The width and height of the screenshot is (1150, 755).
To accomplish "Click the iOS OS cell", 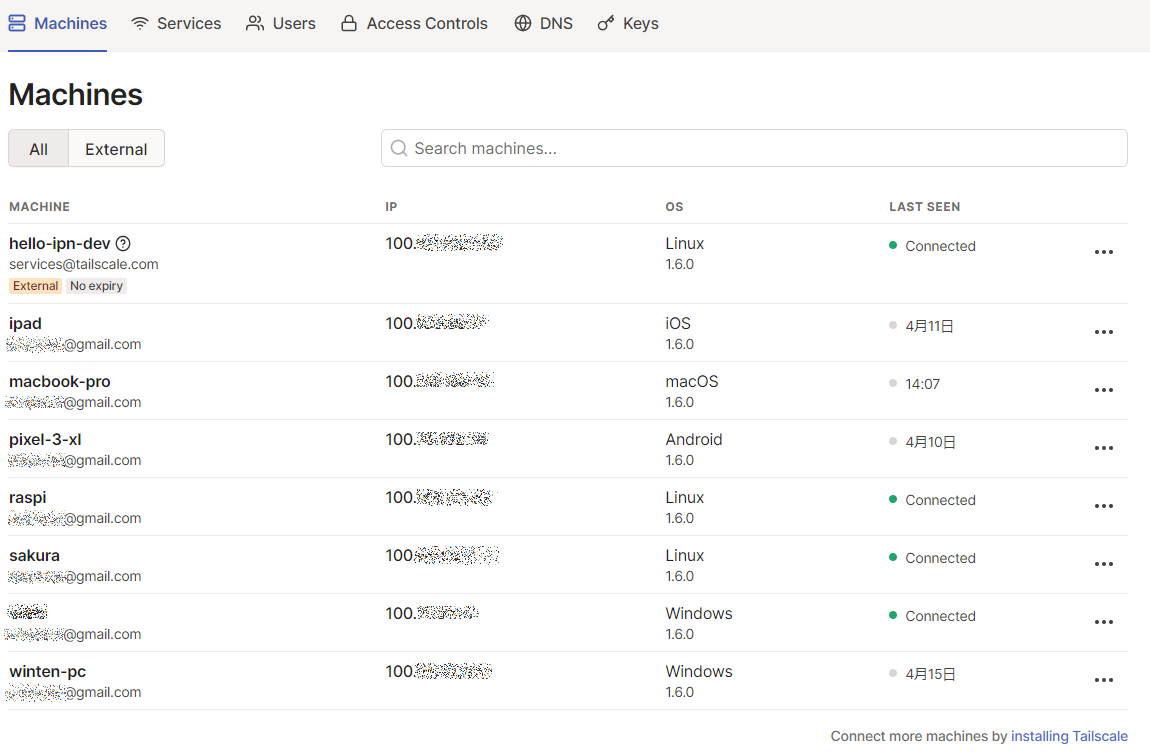I will 678,324.
